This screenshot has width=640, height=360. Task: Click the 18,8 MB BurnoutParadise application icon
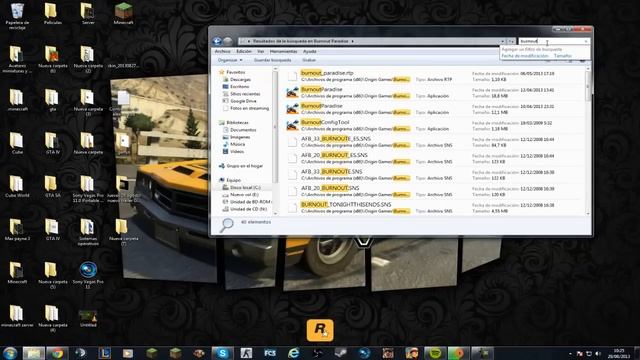tap(292, 93)
